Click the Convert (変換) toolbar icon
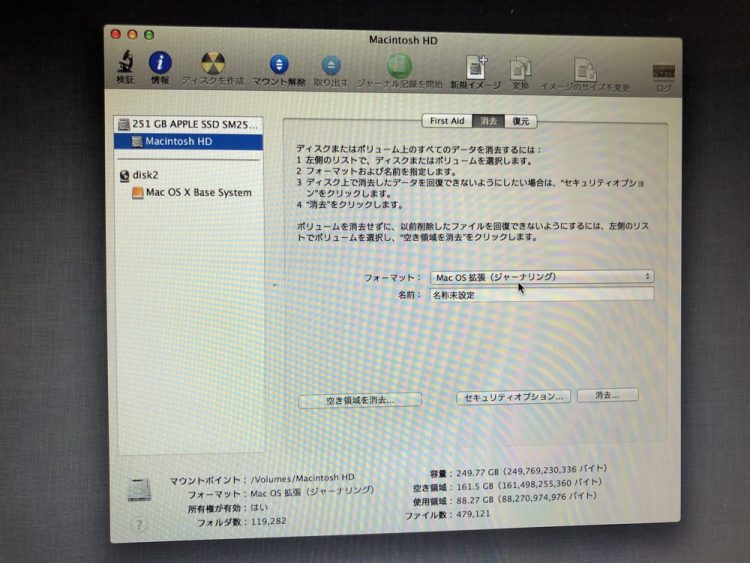The height and width of the screenshot is (563, 750). tap(520, 68)
